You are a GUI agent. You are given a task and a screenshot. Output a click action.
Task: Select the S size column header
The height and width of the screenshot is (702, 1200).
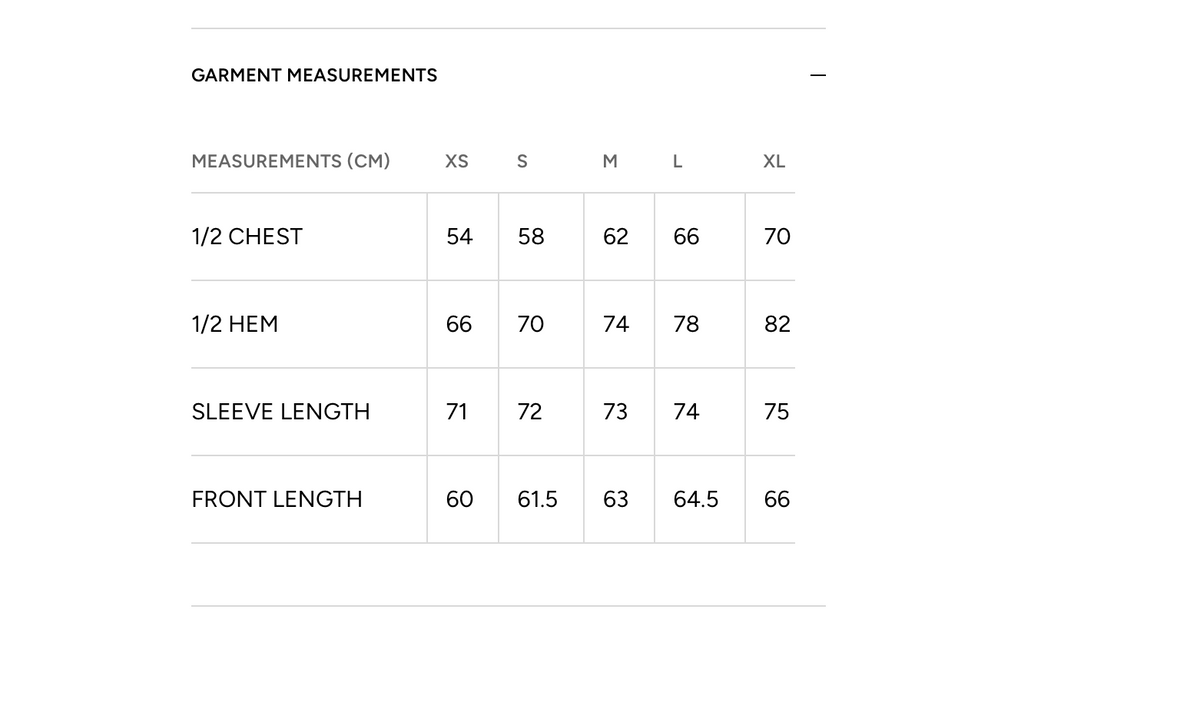tap(522, 161)
